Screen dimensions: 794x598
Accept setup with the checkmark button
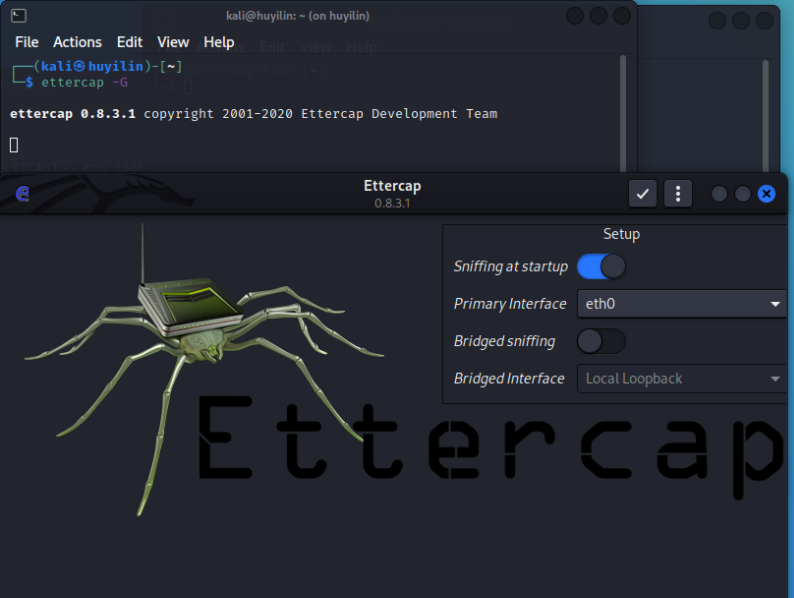643,193
